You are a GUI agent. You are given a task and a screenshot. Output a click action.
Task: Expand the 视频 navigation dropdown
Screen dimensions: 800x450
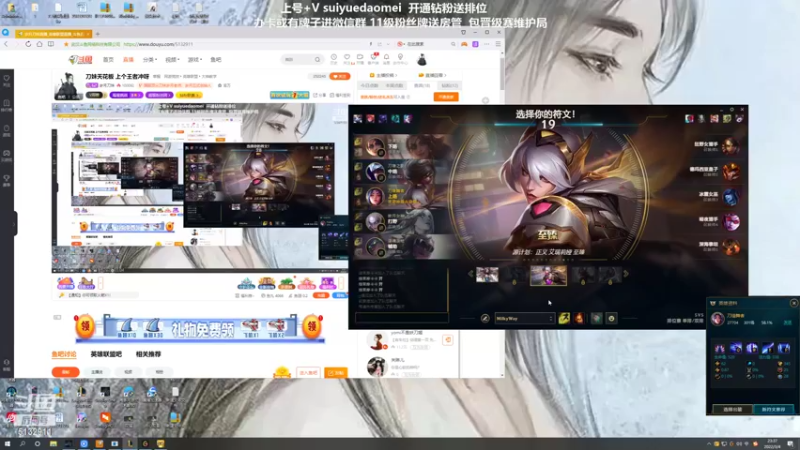[172, 60]
